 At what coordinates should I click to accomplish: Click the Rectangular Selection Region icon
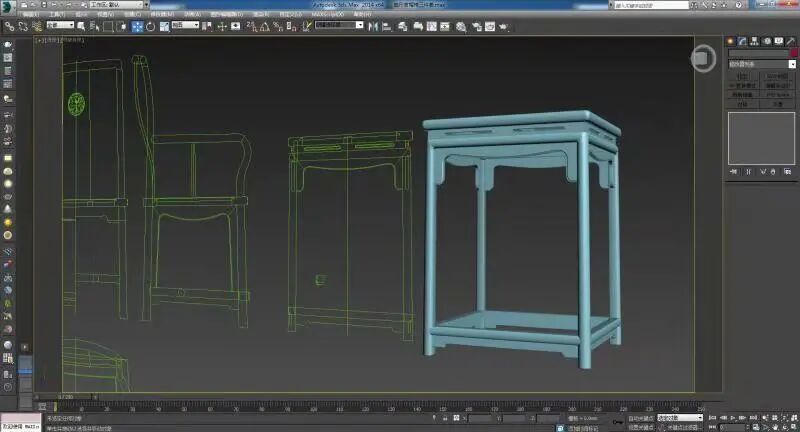(x=108, y=26)
